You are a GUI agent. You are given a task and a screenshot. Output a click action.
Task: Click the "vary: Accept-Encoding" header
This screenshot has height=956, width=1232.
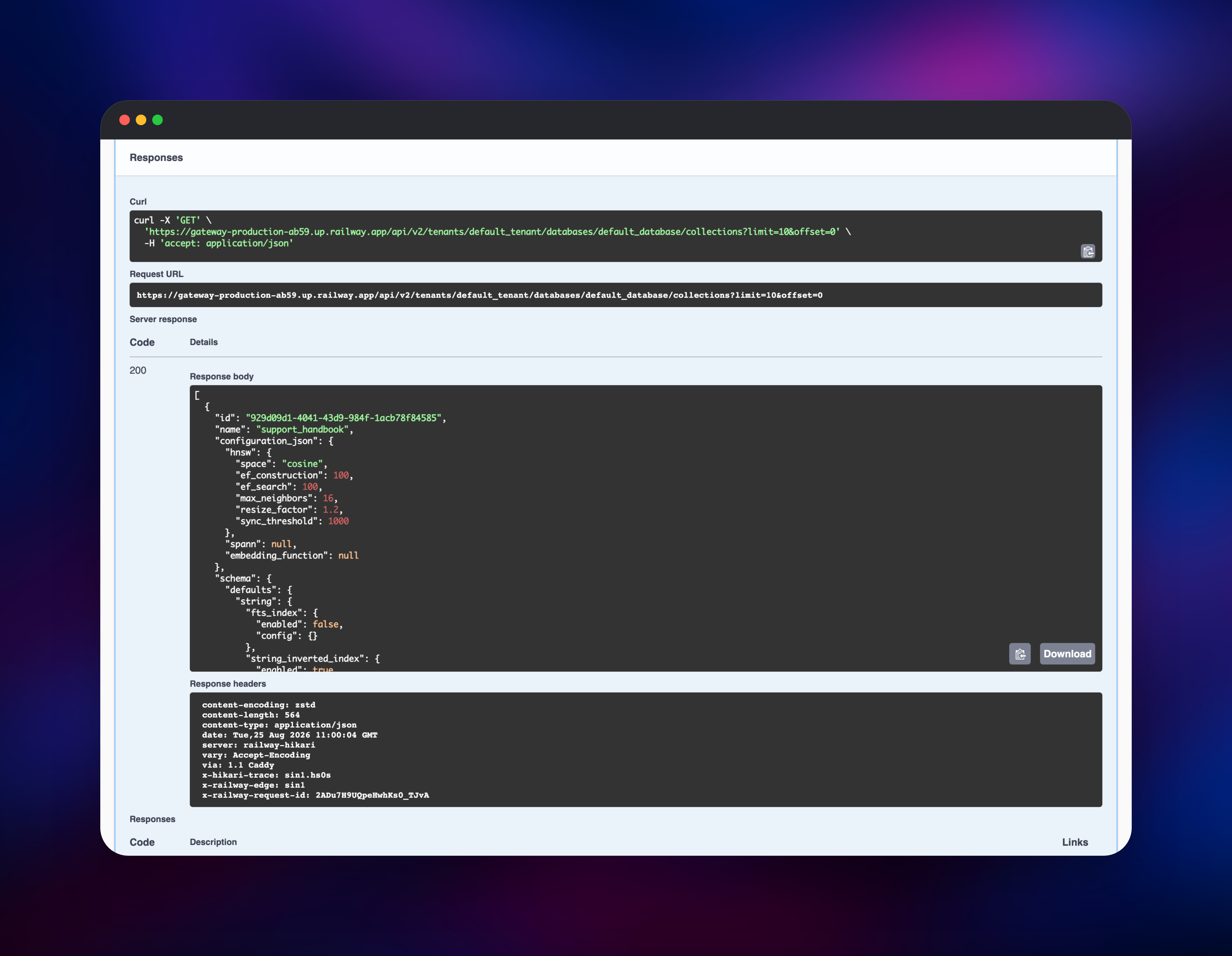click(x=256, y=755)
